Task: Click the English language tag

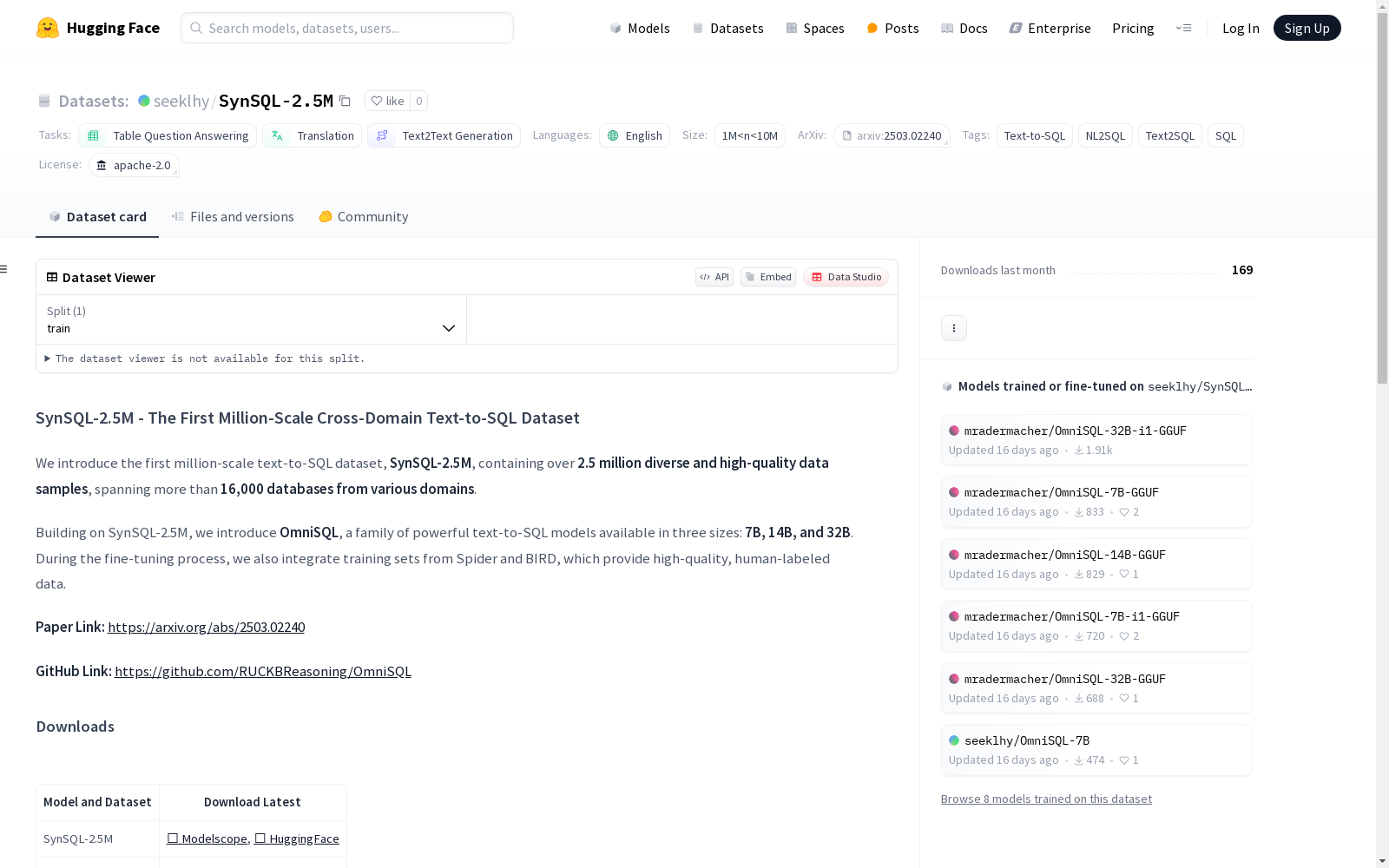Action: tap(635, 135)
